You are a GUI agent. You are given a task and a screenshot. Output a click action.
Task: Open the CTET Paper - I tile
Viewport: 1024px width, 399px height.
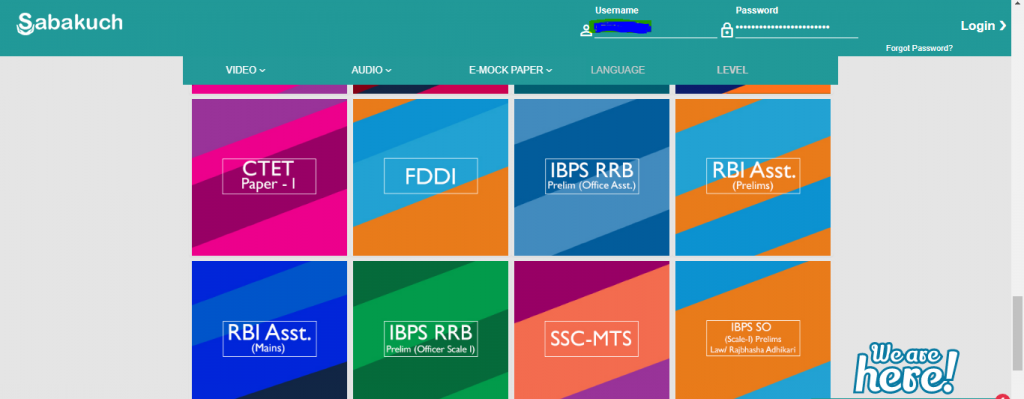[x=269, y=177]
